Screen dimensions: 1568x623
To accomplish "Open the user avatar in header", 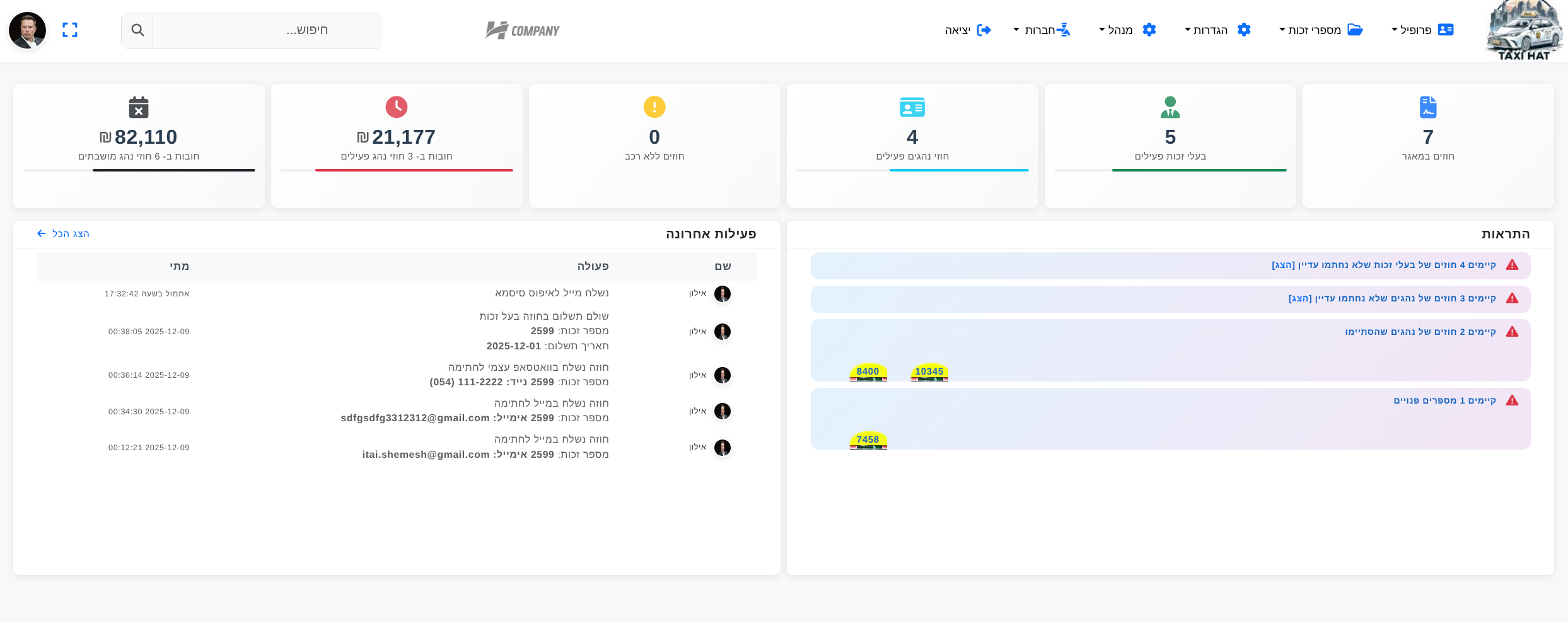I will (28, 30).
